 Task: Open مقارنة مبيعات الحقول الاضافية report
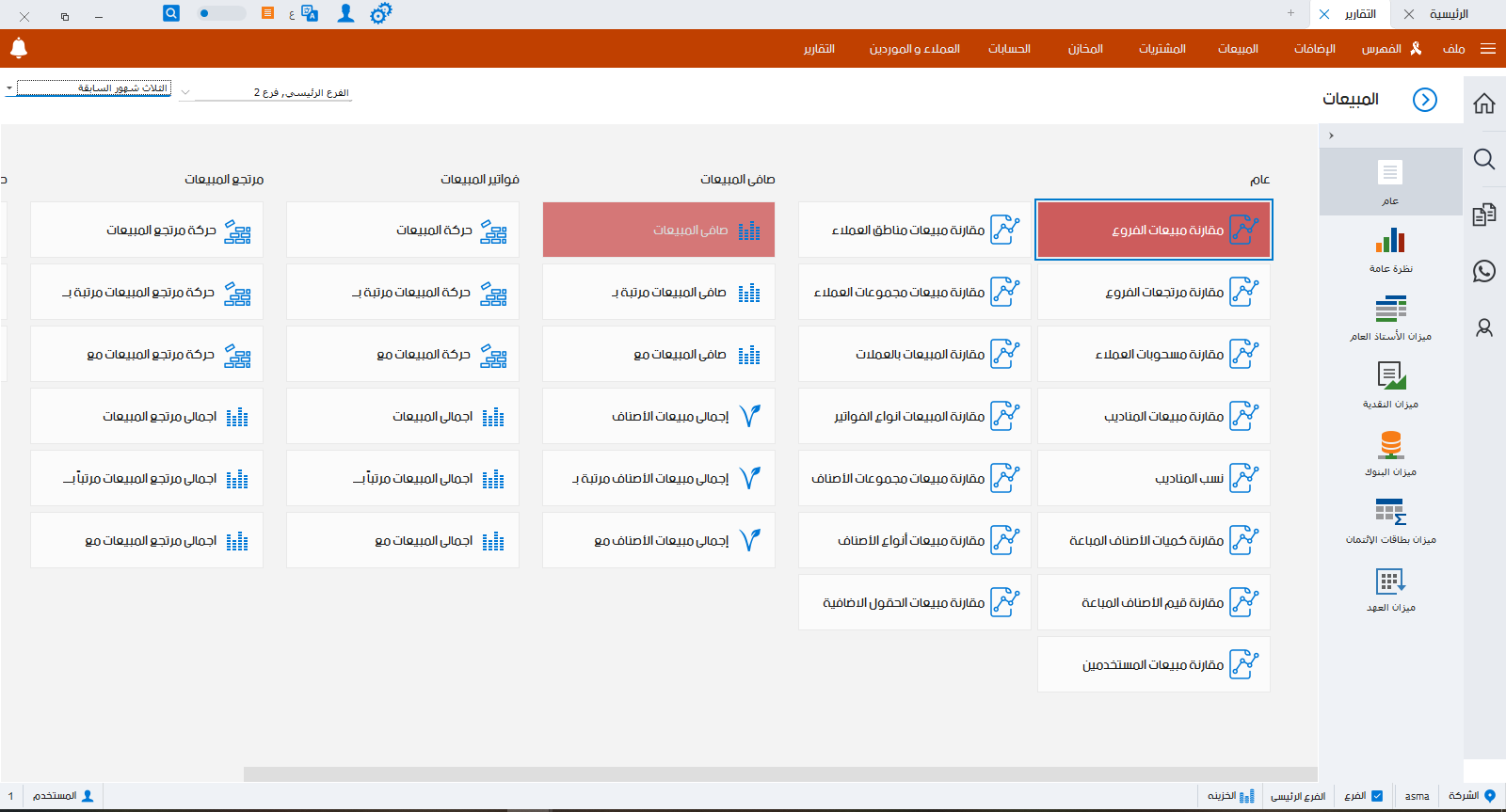point(915,602)
